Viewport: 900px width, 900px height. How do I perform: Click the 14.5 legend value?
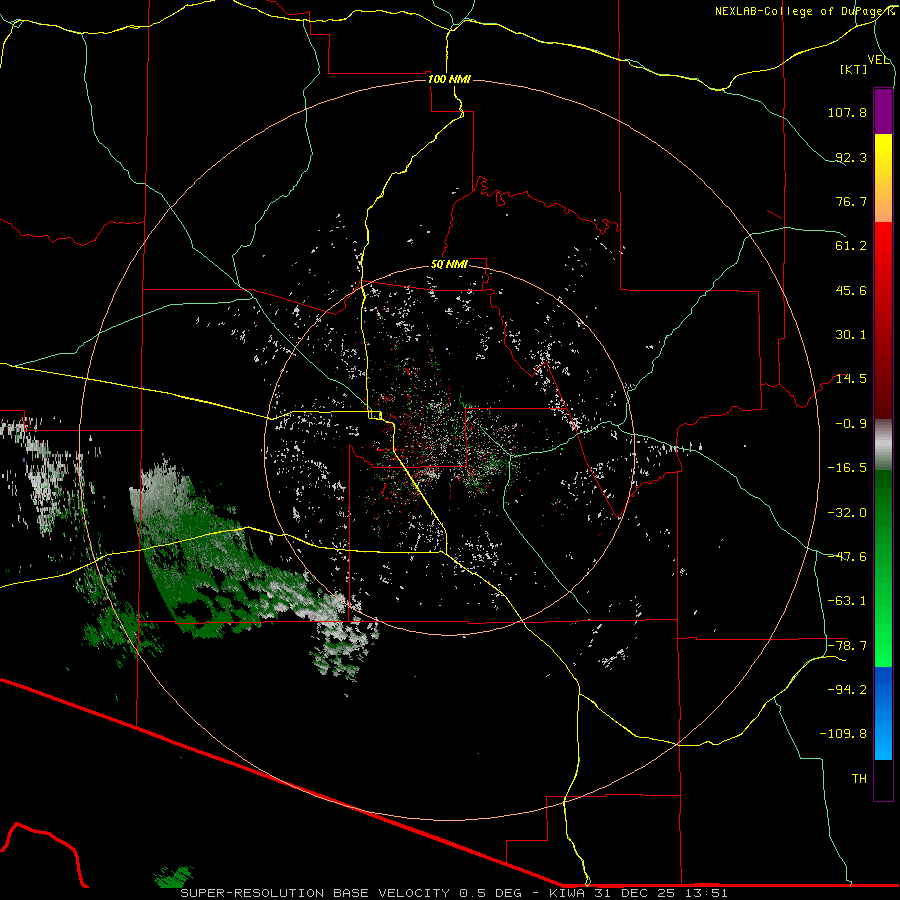(851, 379)
